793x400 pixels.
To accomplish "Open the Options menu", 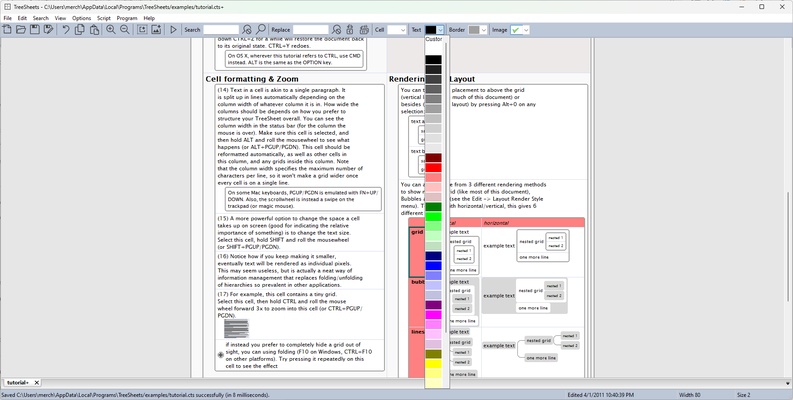I will [81, 18].
